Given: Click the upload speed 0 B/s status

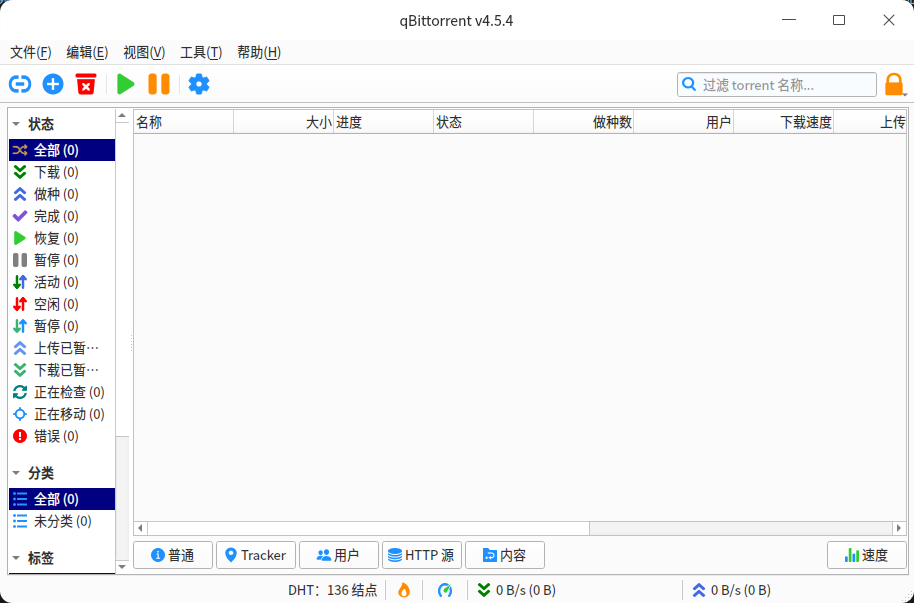Looking at the screenshot, I should click(x=731, y=590).
